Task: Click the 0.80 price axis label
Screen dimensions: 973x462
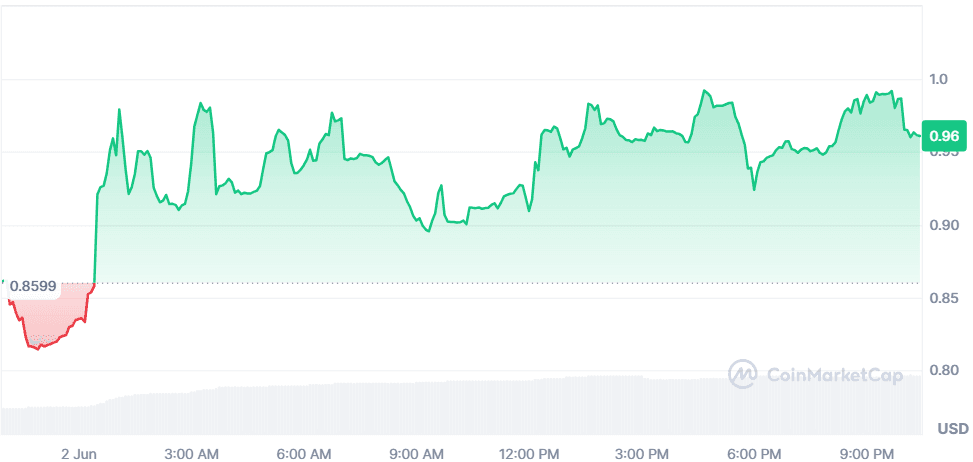Action: 945,371
